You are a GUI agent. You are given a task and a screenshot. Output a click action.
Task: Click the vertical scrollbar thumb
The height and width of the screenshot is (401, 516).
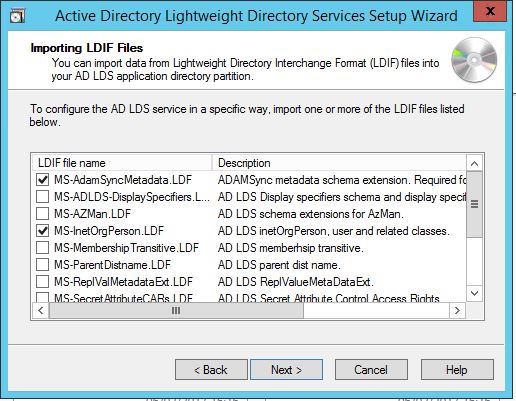pos(474,204)
